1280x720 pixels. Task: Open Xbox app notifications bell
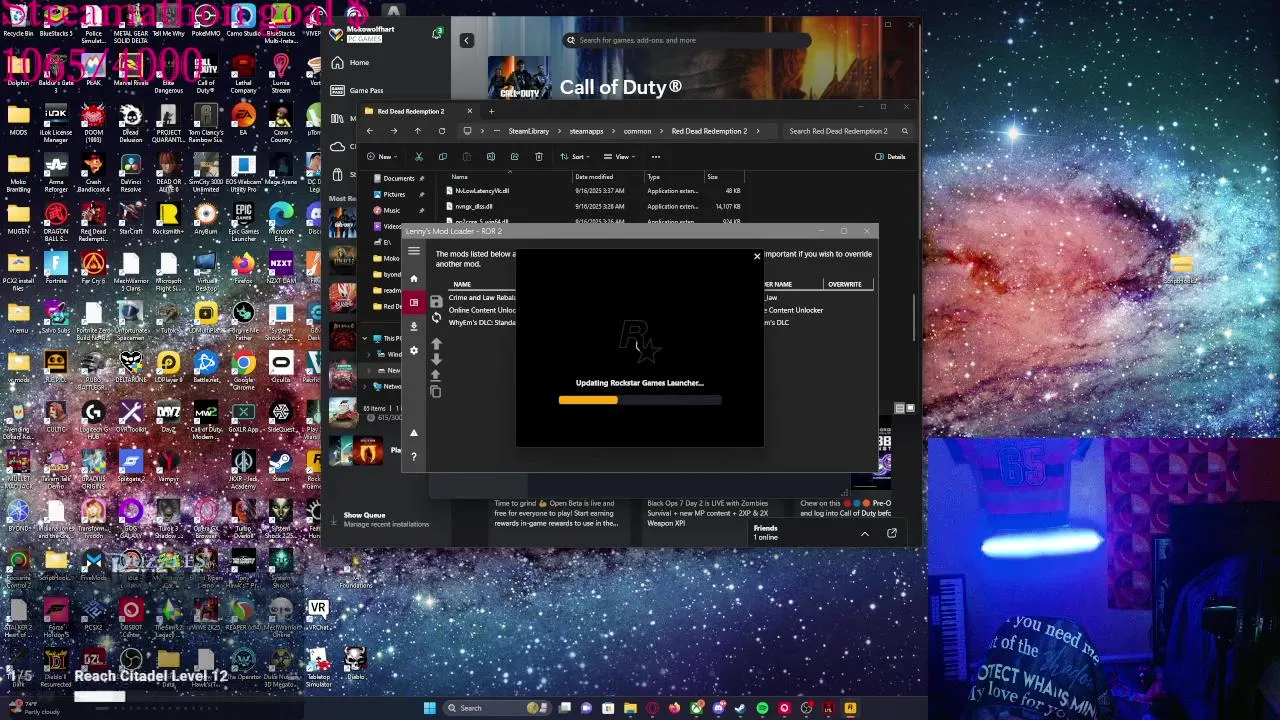[437, 33]
